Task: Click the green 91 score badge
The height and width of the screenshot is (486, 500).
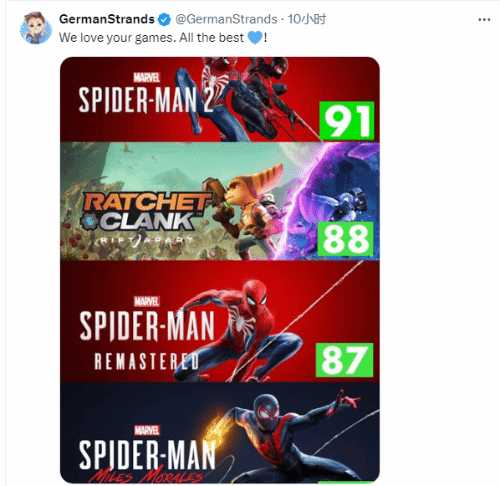Action: tap(347, 121)
